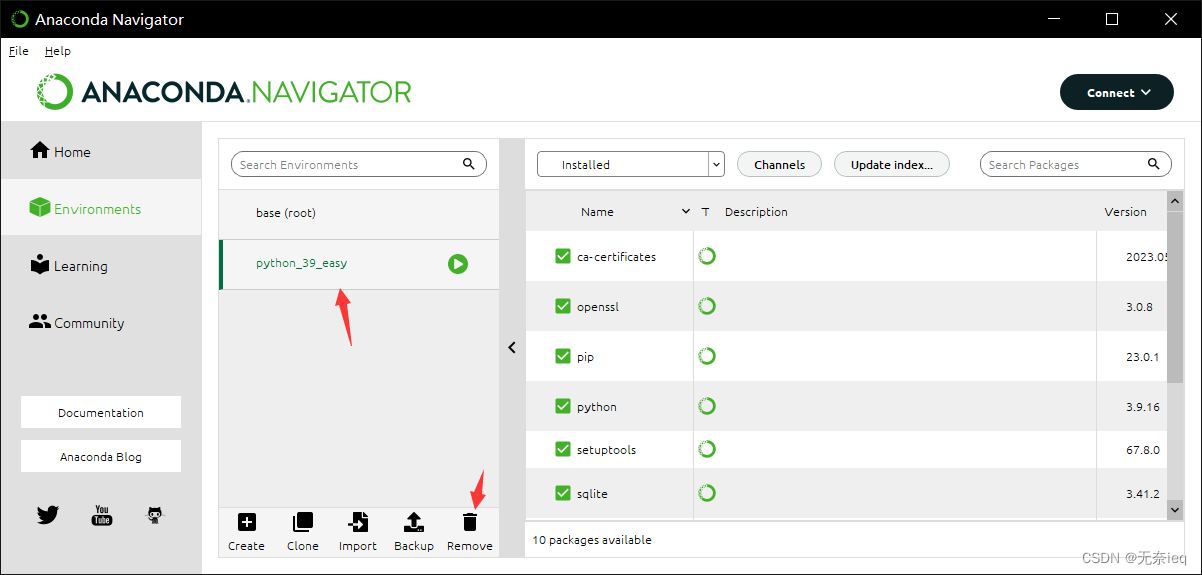Run python_39_easy with the green play icon
The height and width of the screenshot is (575, 1202).
tap(458, 264)
